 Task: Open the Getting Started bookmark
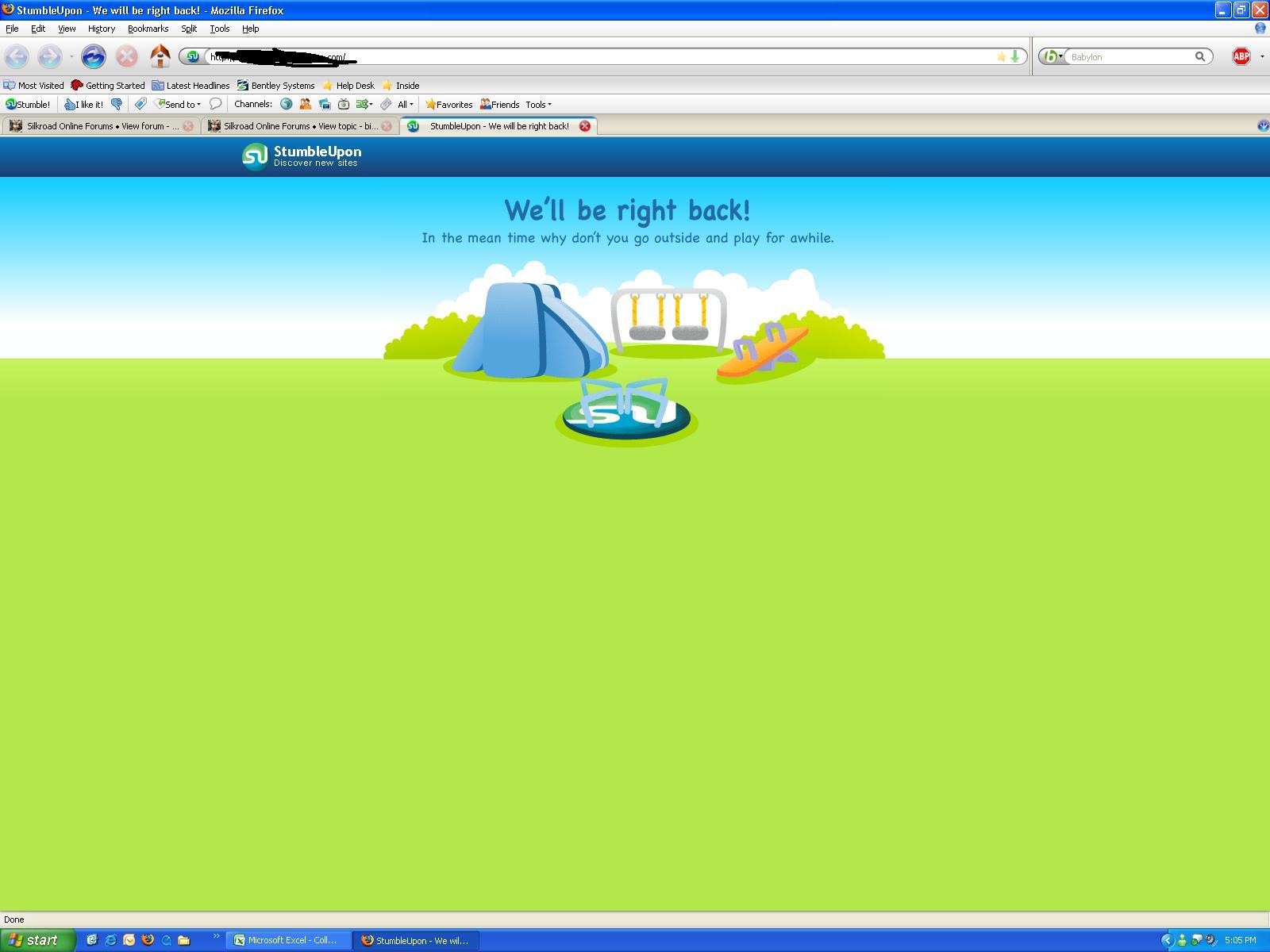coord(108,86)
